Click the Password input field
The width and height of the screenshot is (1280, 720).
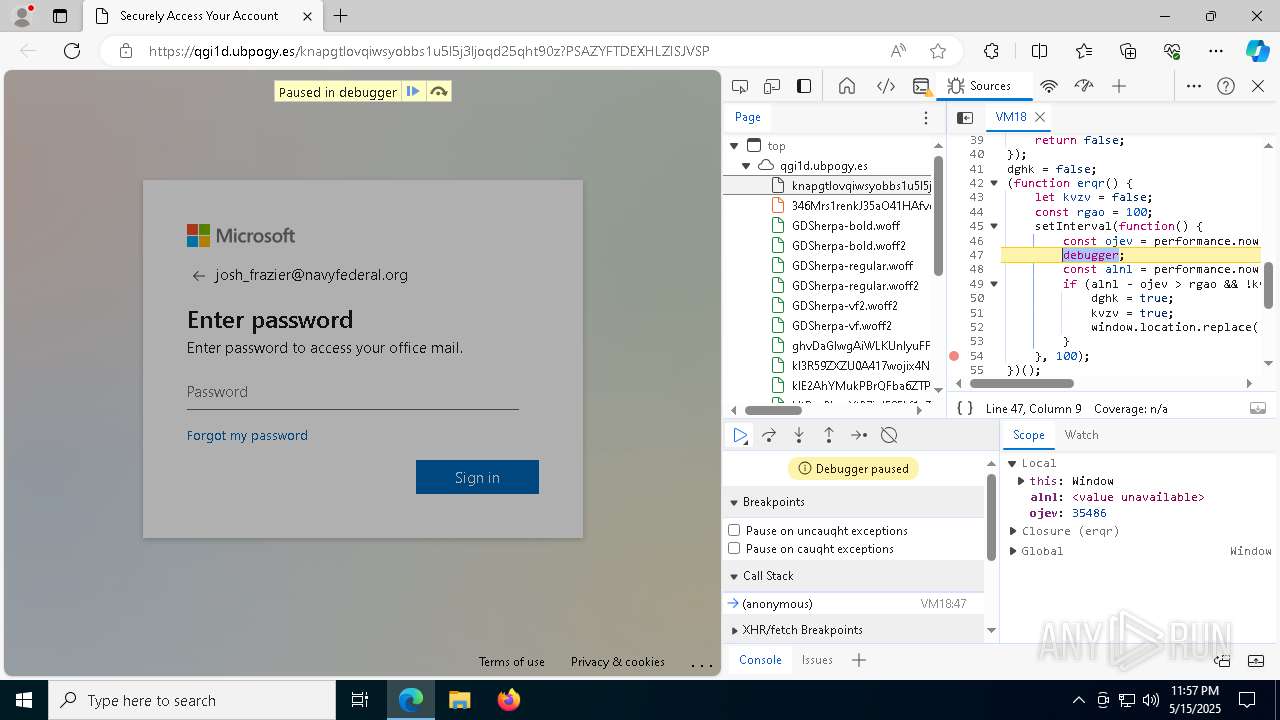[352, 392]
